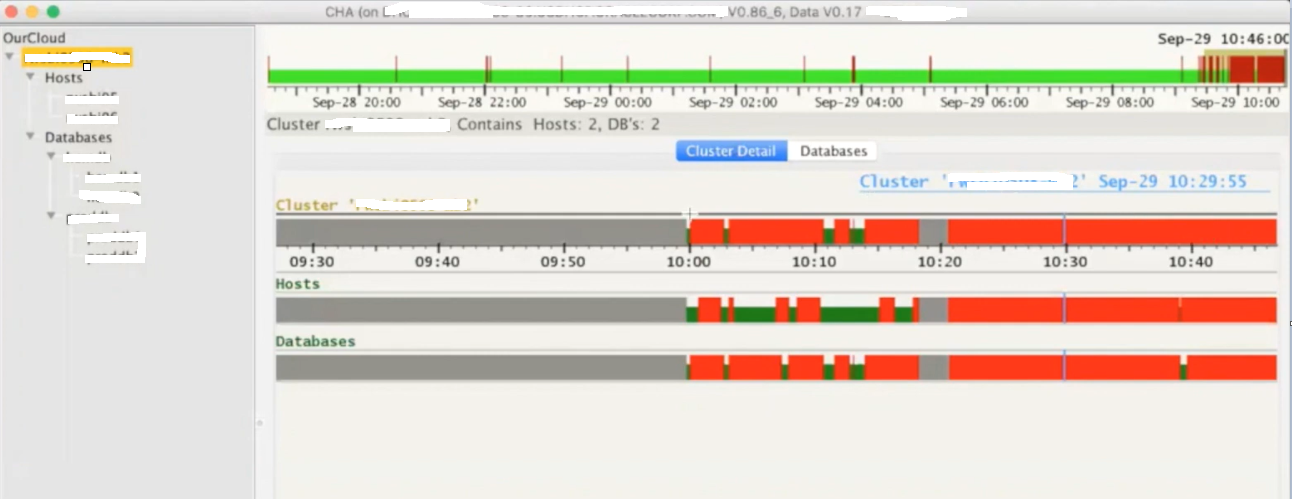Screen dimensions: 1292x499
Task: Switch to the Cluster Detail tab
Action: (x=732, y=151)
